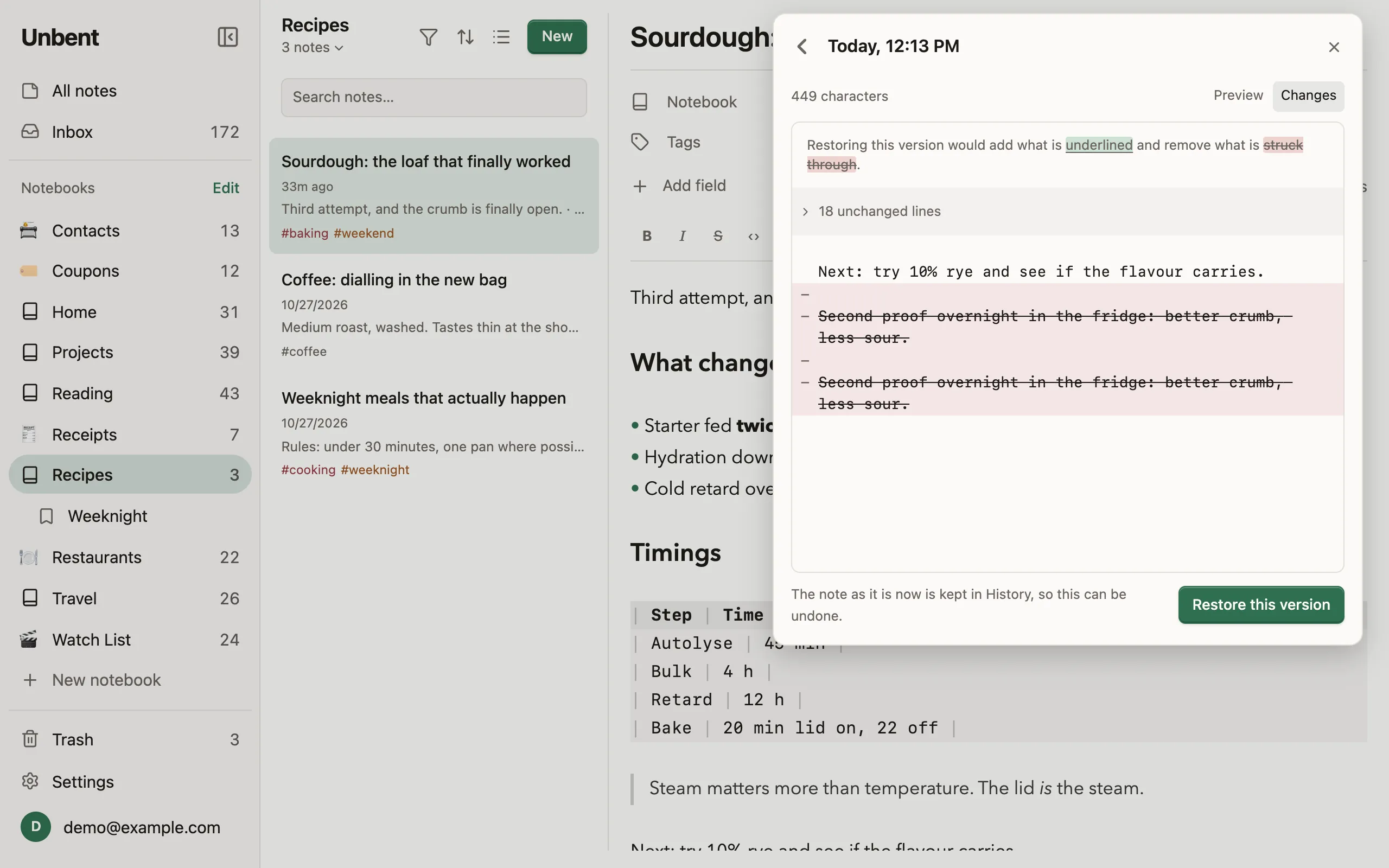Screen dimensions: 1389x868
Task: Expand the 3 notes dropdown
Action: [312, 48]
